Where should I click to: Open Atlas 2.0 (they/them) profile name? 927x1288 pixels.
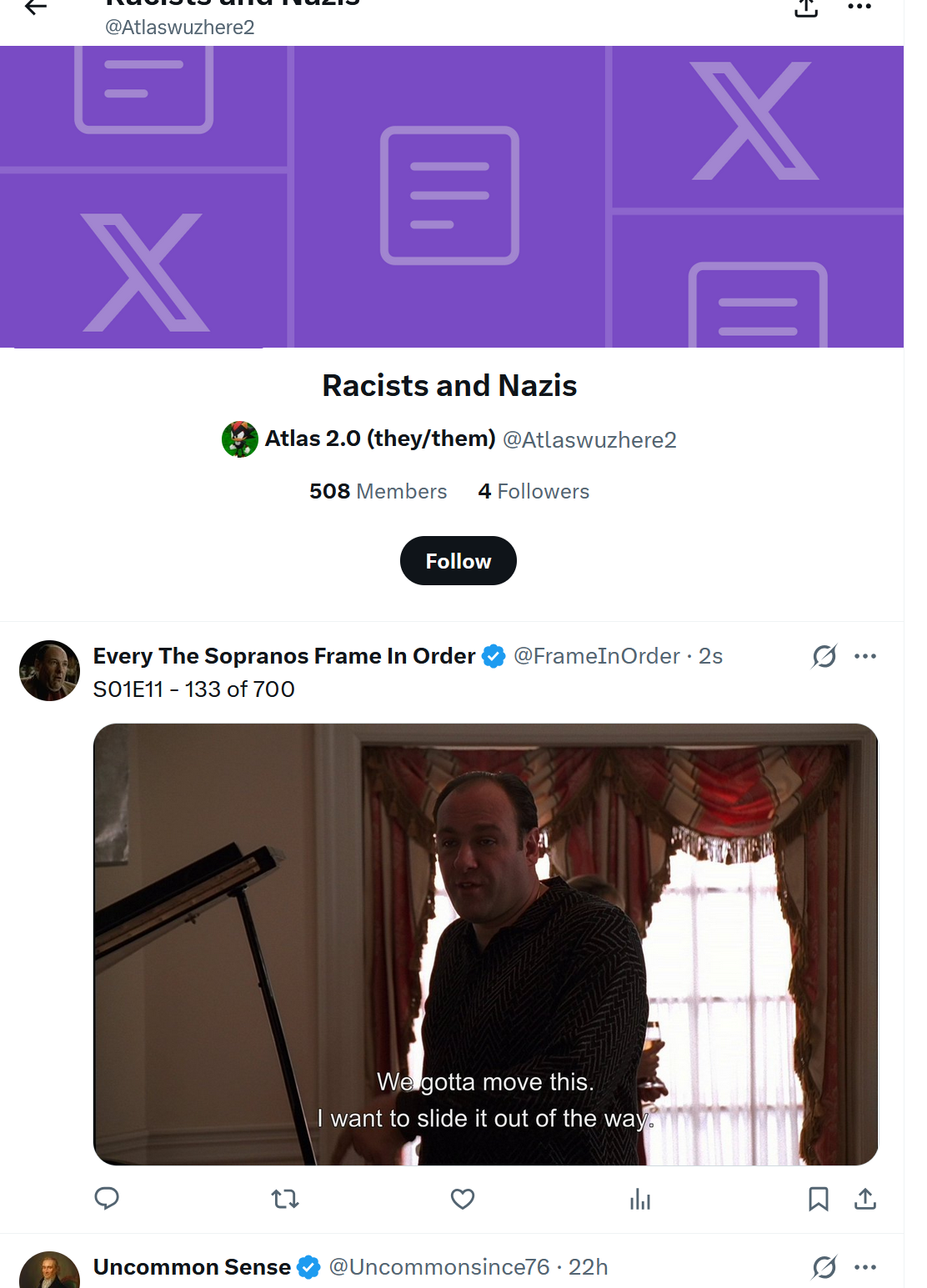[x=379, y=439]
